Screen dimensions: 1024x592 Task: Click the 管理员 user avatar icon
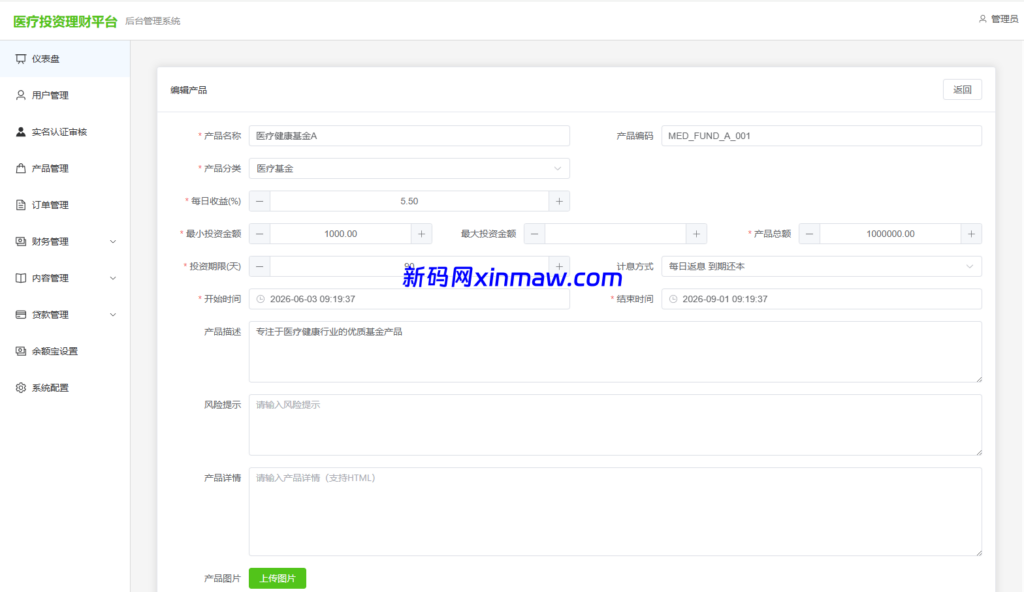tap(982, 19)
